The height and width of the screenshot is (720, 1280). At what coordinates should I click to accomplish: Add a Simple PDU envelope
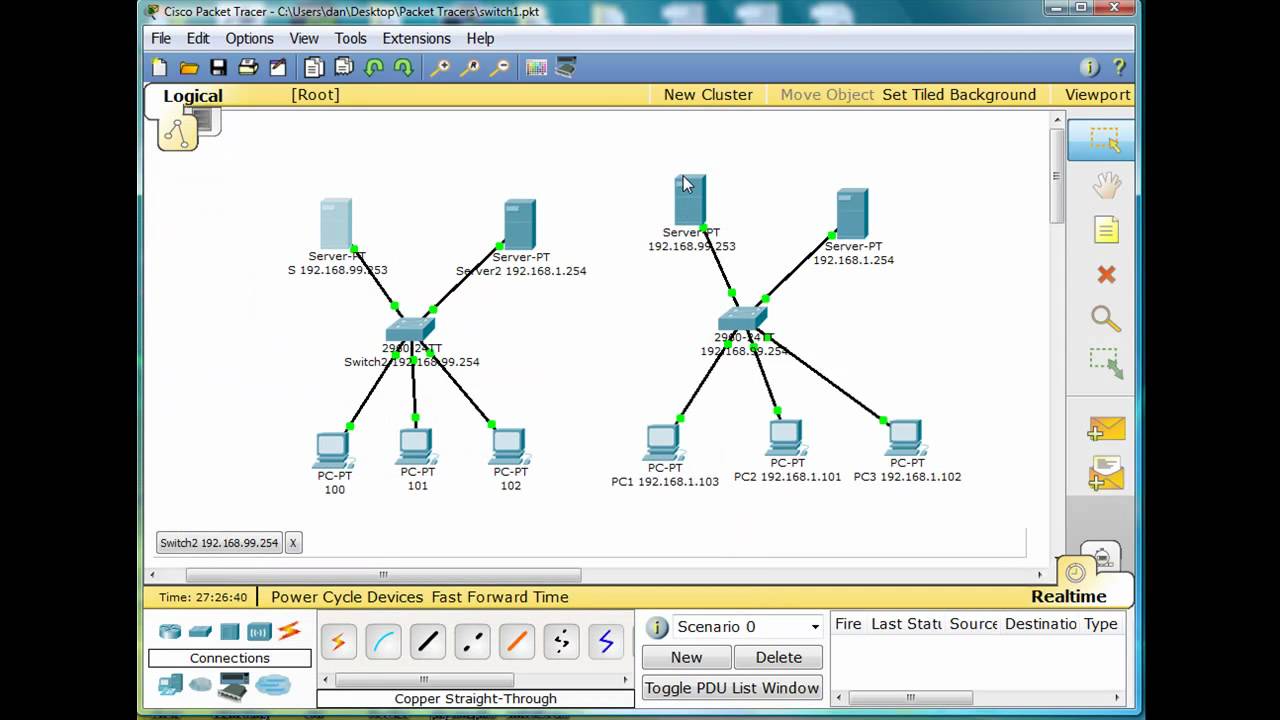click(x=1106, y=429)
